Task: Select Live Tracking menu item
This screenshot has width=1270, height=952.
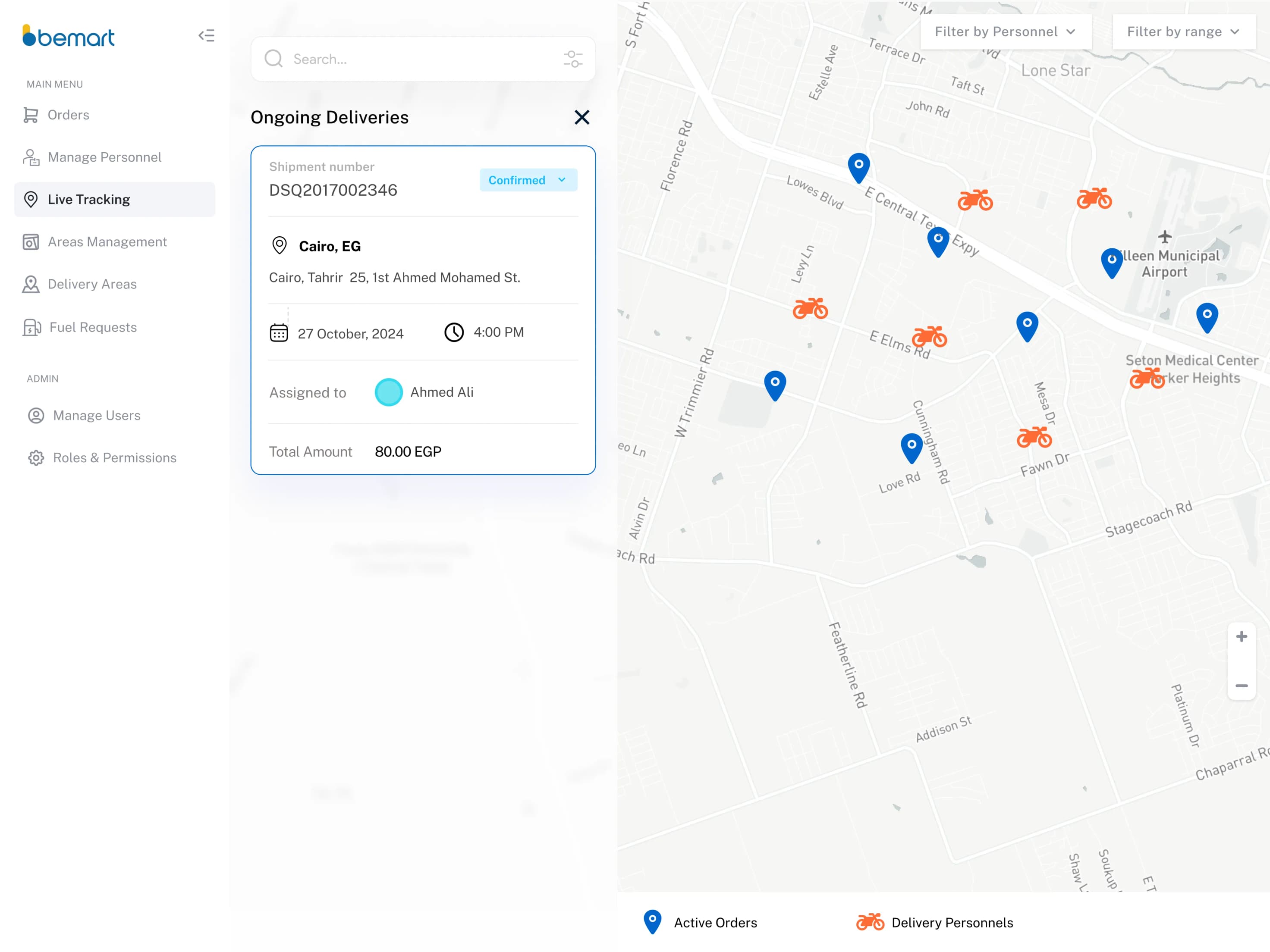Action: [x=114, y=200]
